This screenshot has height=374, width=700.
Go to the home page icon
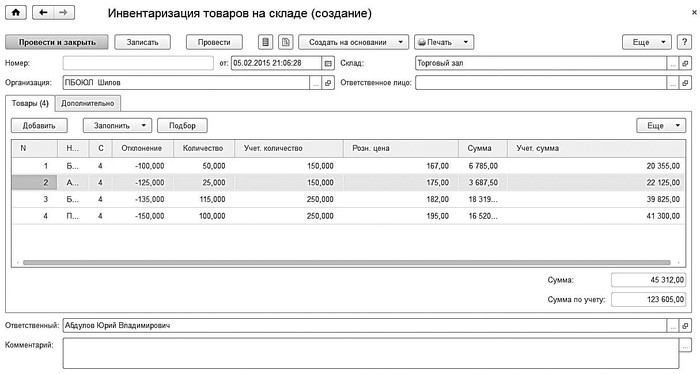click(16, 12)
